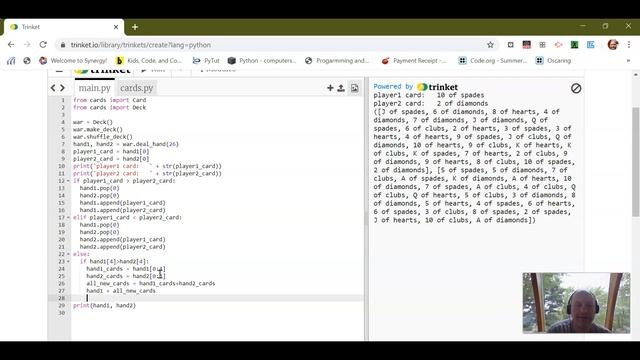640x360 pixels.
Task: Click code line 'war.shuffle_deck()'
Action: coord(102,137)
